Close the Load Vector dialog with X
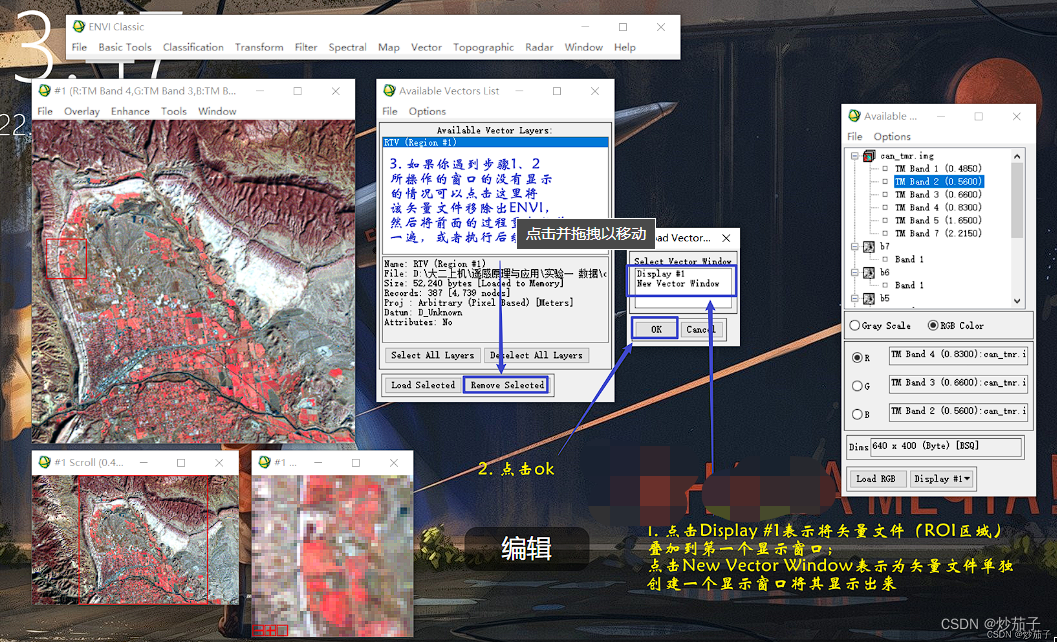Screen dimensions: 1057x642 coord(726,238)
